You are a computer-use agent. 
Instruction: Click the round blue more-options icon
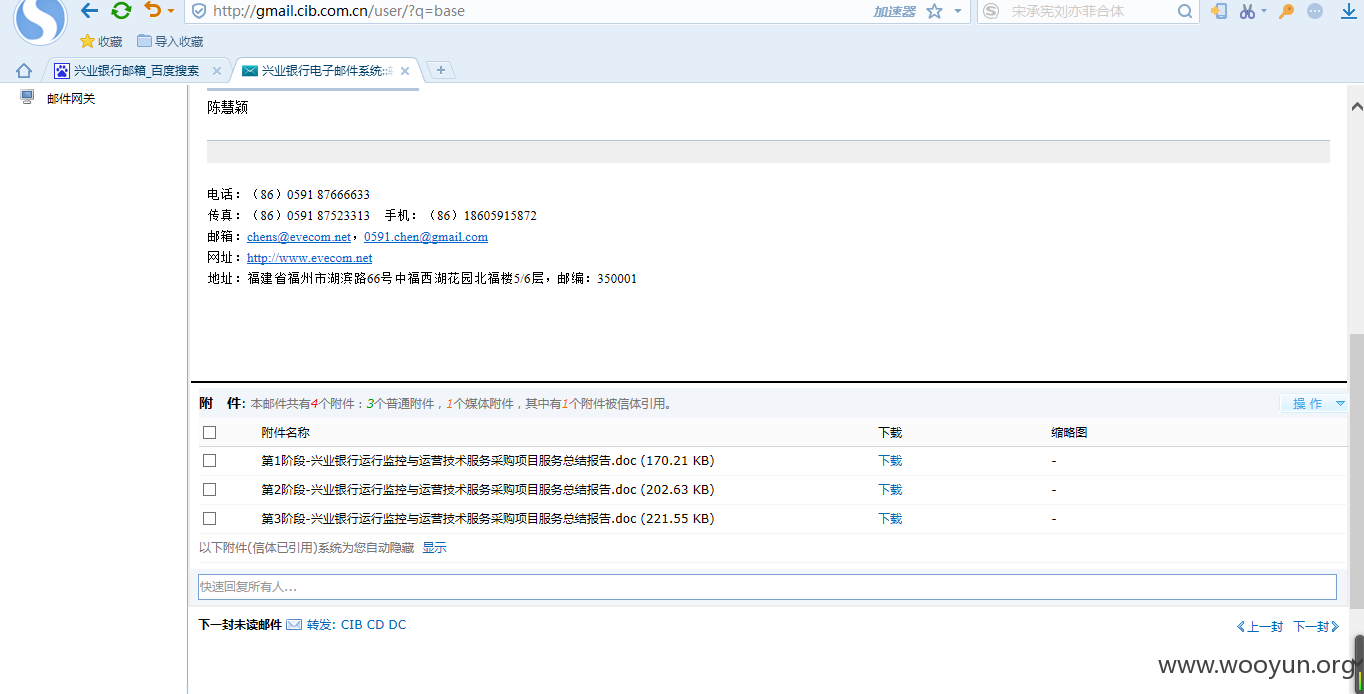click(x=1315, y=11)
